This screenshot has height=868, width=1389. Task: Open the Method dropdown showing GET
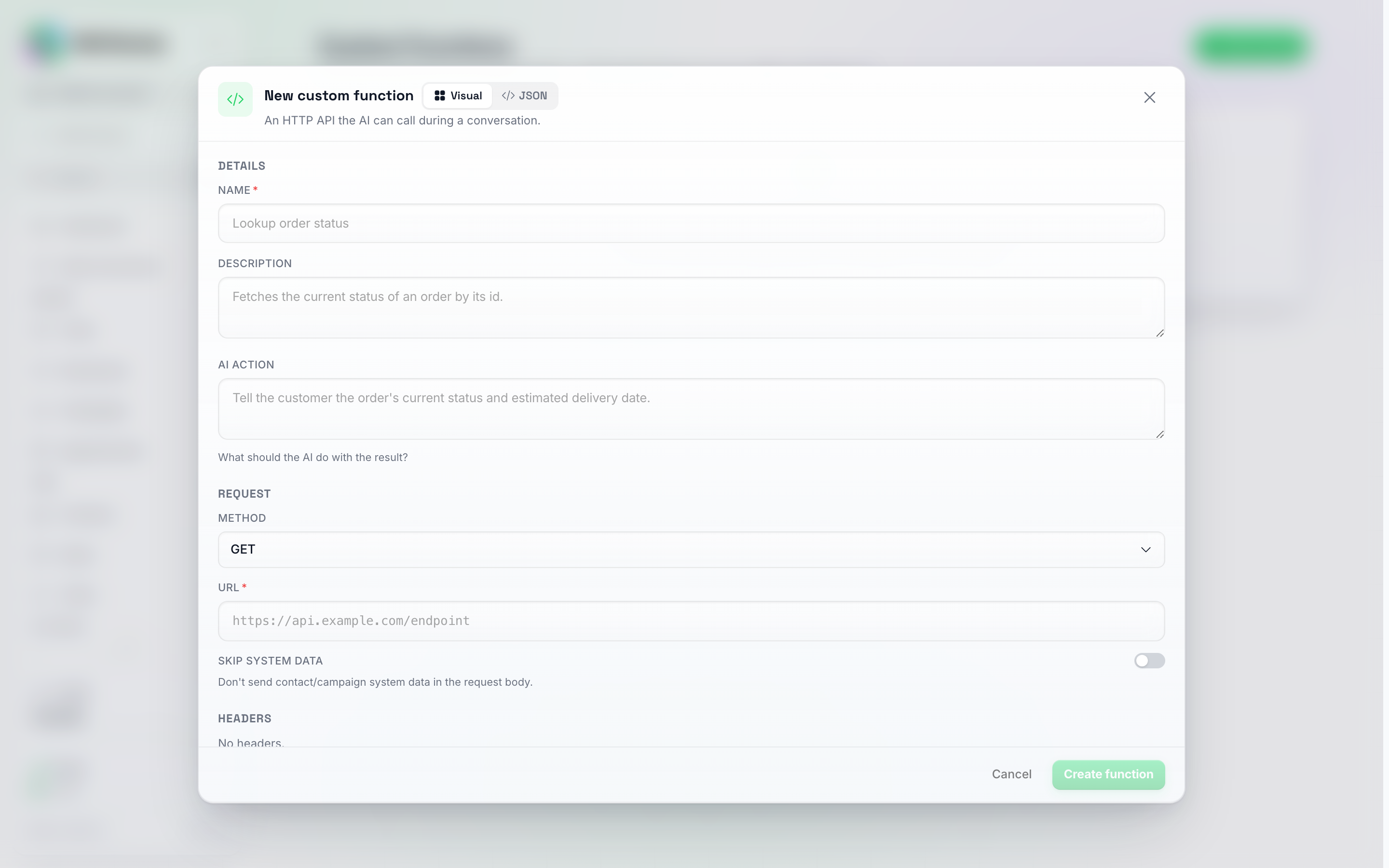[x=691, y=549]
